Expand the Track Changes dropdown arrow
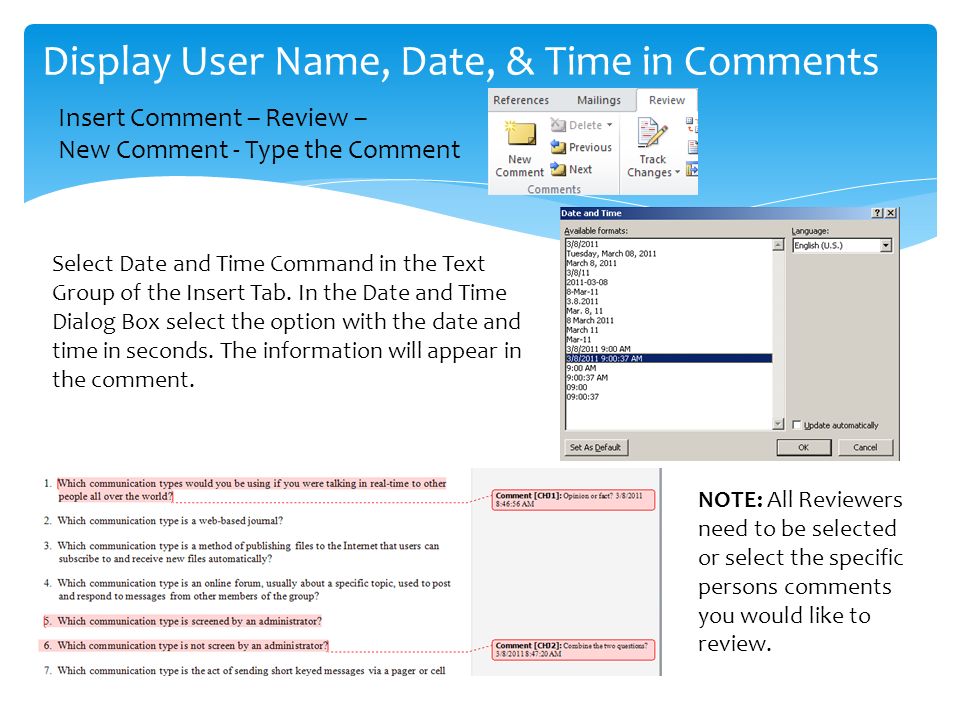This screenshot has width=960, height=720. click(x=677, y=173)
